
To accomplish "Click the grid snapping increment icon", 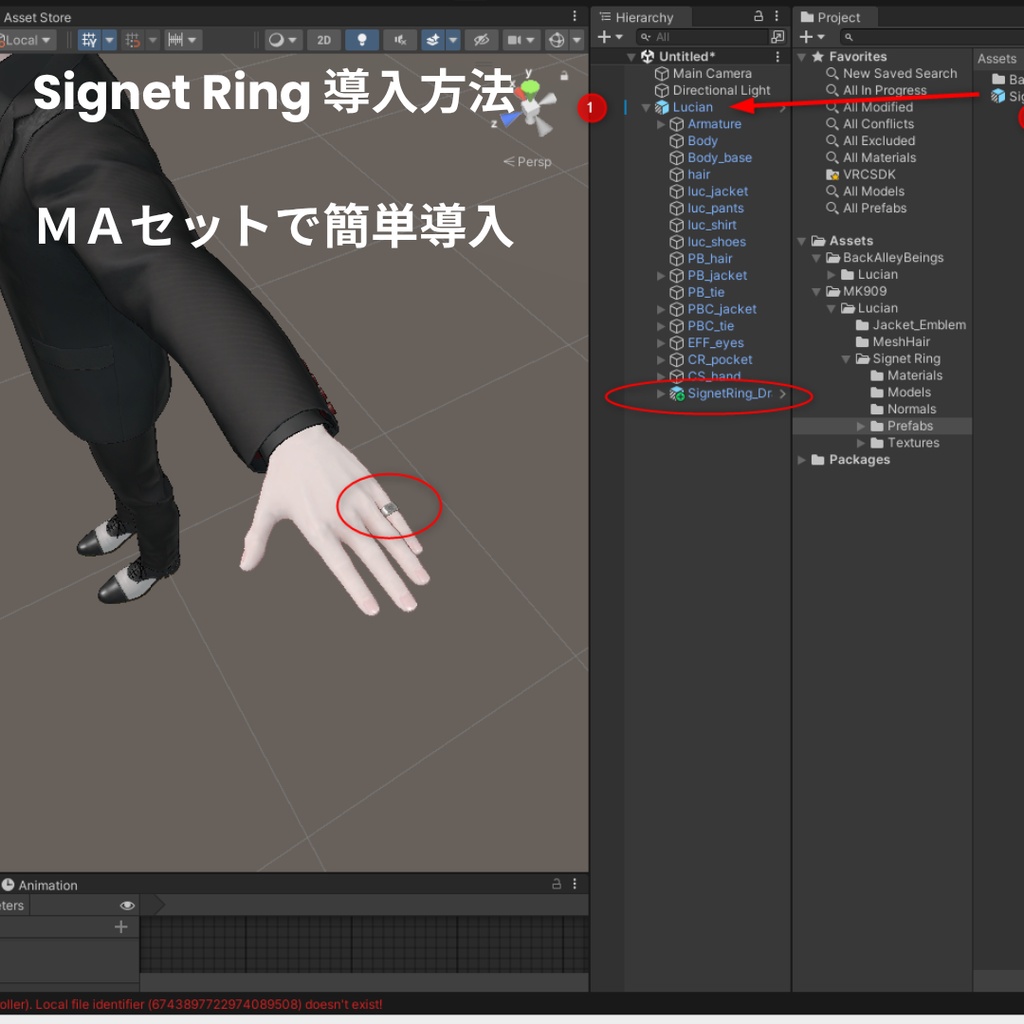I will 133,40.
